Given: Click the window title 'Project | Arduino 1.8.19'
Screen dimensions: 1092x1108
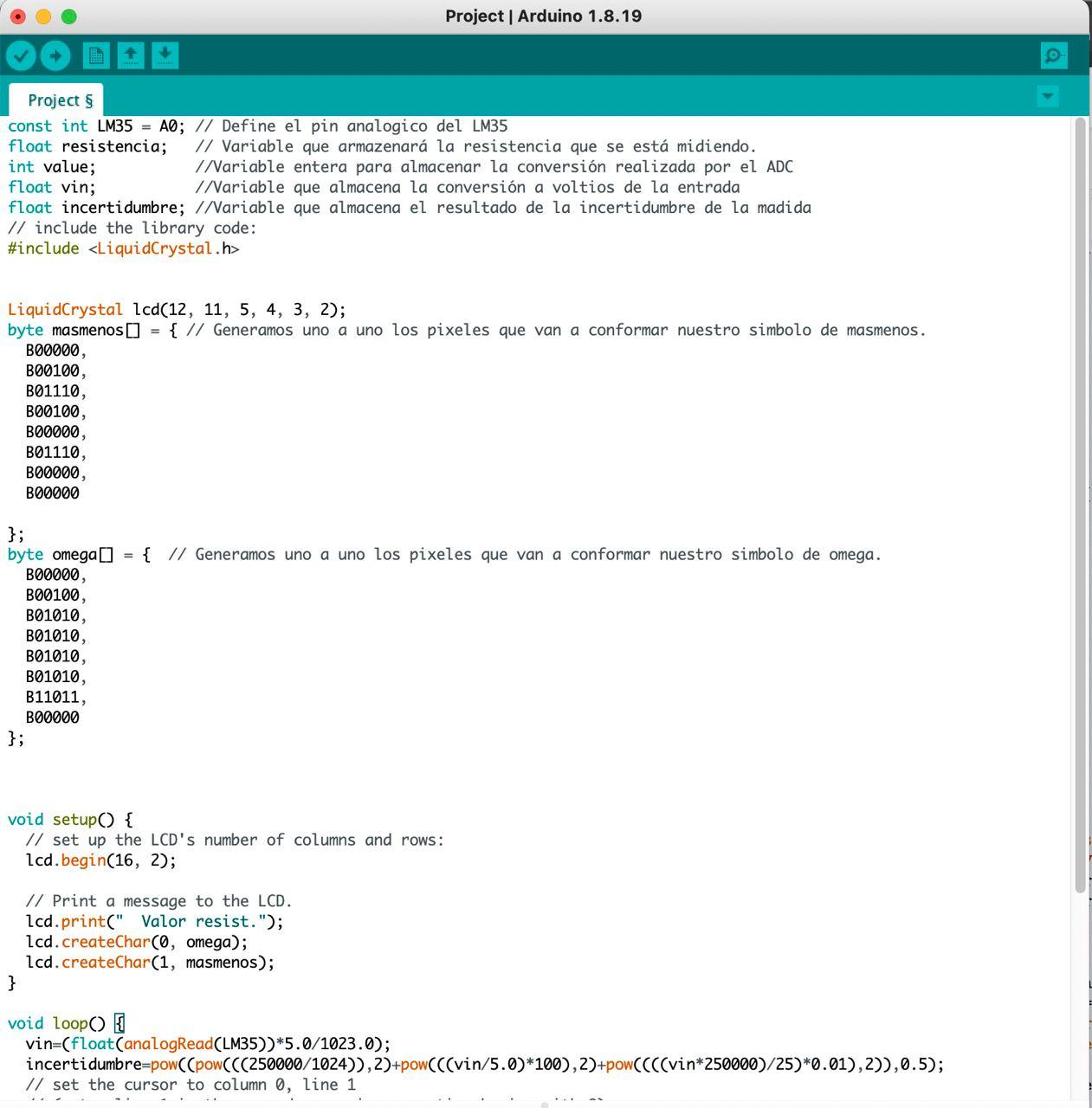Looking at the screenshot, I should click(544, 16).
